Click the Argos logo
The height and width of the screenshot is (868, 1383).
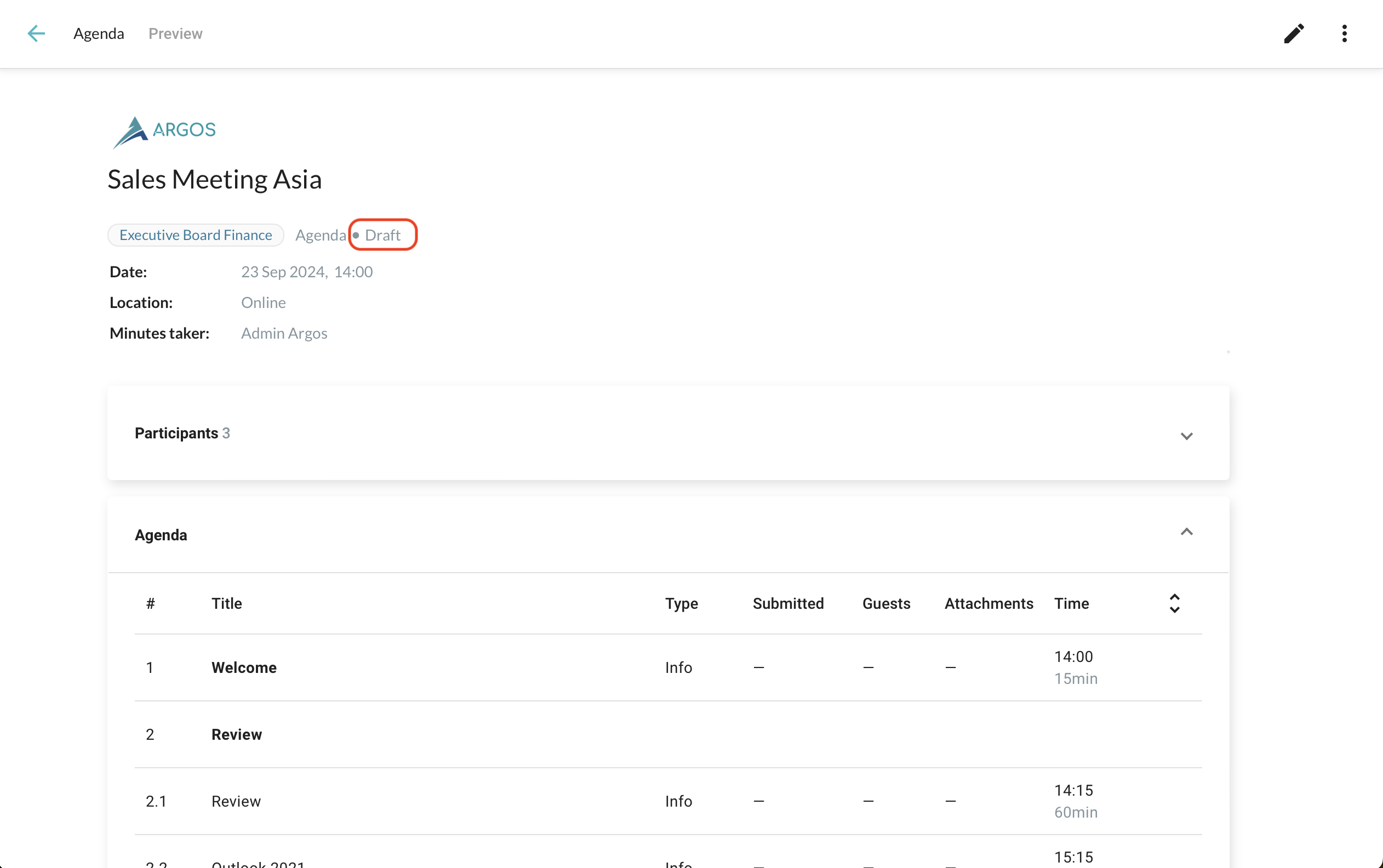(x=164, y=132)
